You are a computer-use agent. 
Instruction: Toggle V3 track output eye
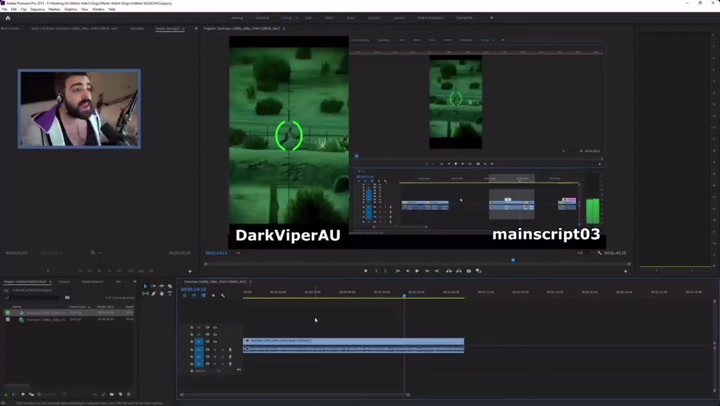tap(215, 327)
